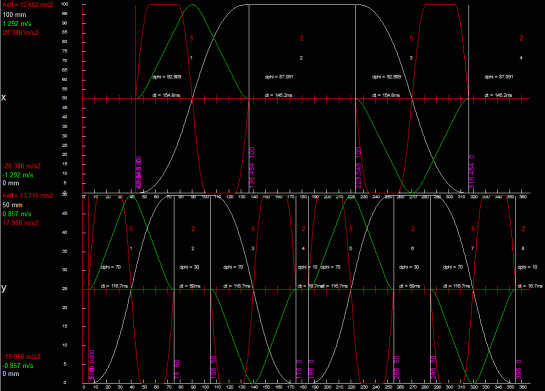Click the red 17.956 m/s2 acceleration label
The width and height of the screenshot is (545, 391).
click(21, 223)
